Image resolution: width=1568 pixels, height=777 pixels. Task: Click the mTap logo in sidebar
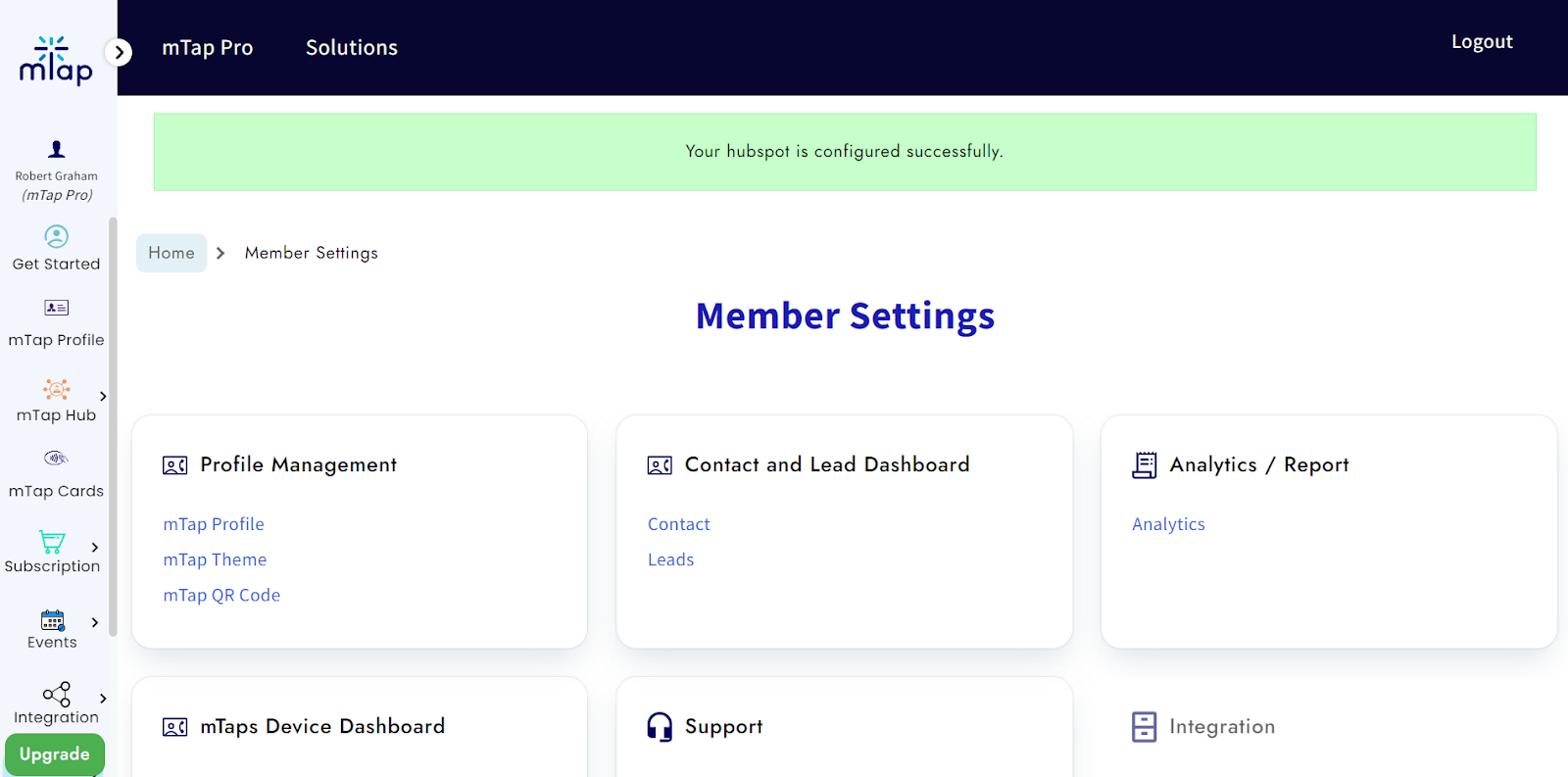56,60
